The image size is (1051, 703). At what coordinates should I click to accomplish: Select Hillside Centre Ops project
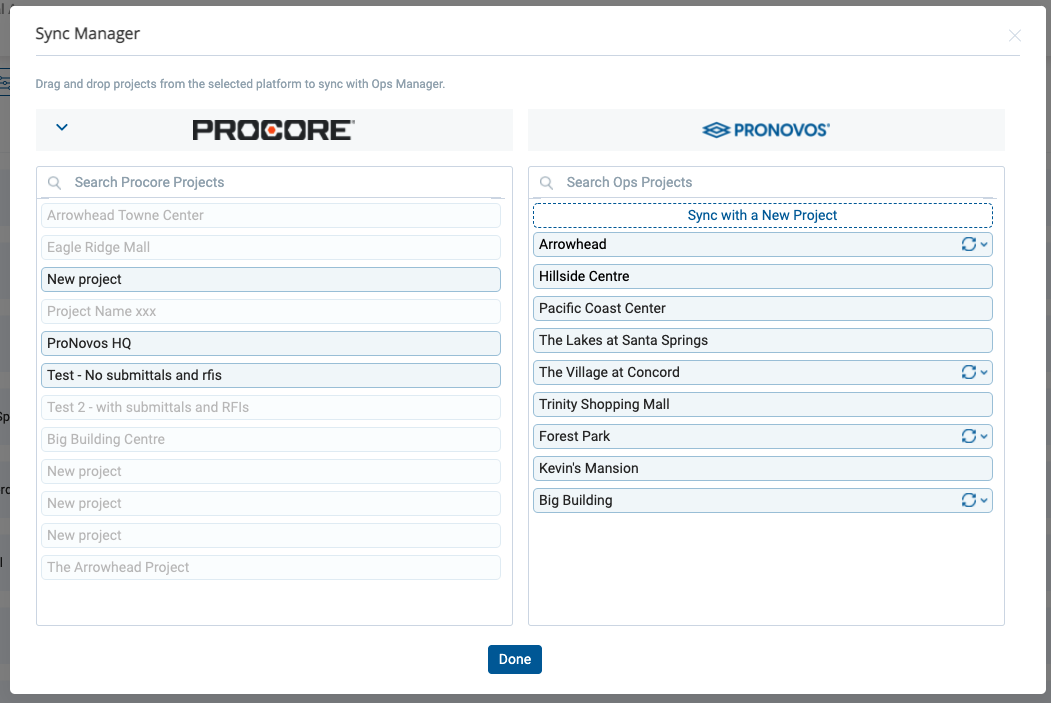click(763, 276)
